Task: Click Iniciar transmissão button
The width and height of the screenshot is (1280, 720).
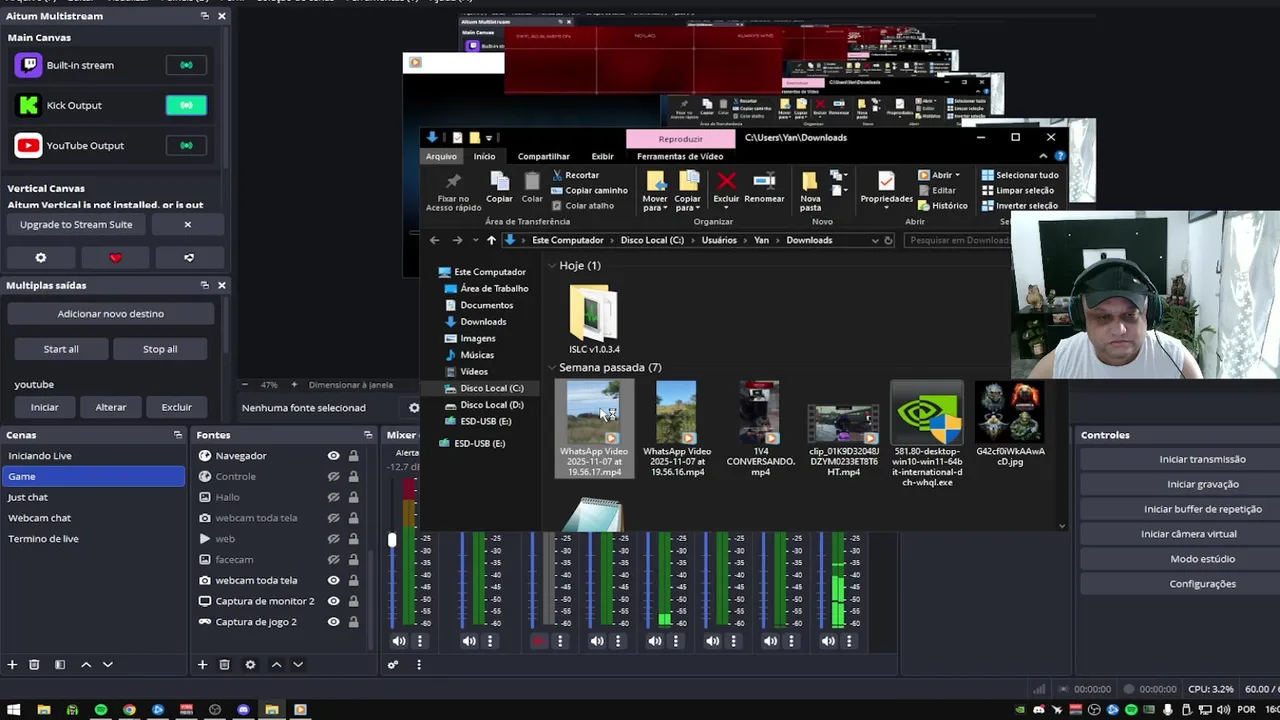Action: coord(1202,459)
